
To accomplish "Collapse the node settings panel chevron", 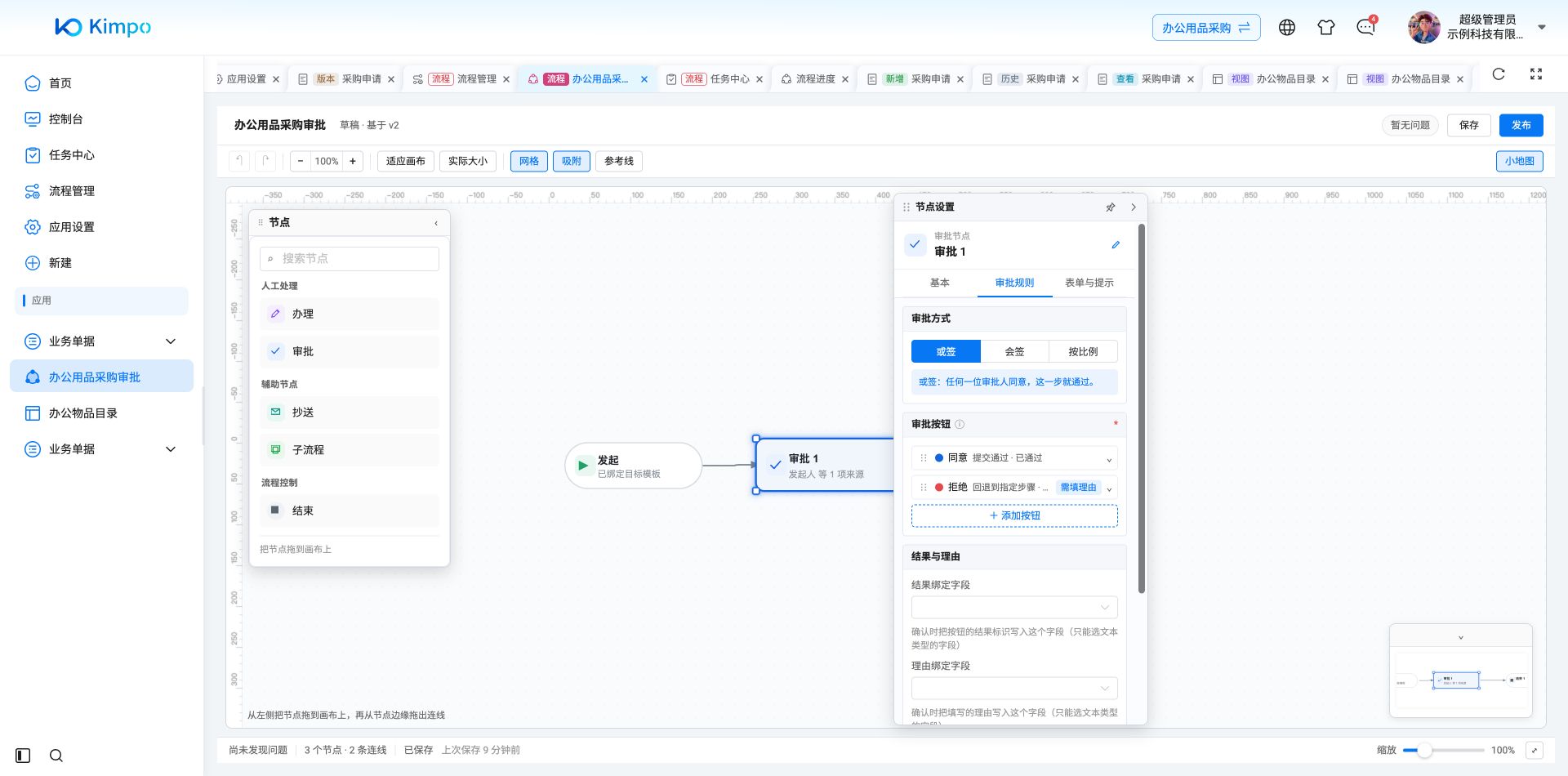I will click(1134, 207).
